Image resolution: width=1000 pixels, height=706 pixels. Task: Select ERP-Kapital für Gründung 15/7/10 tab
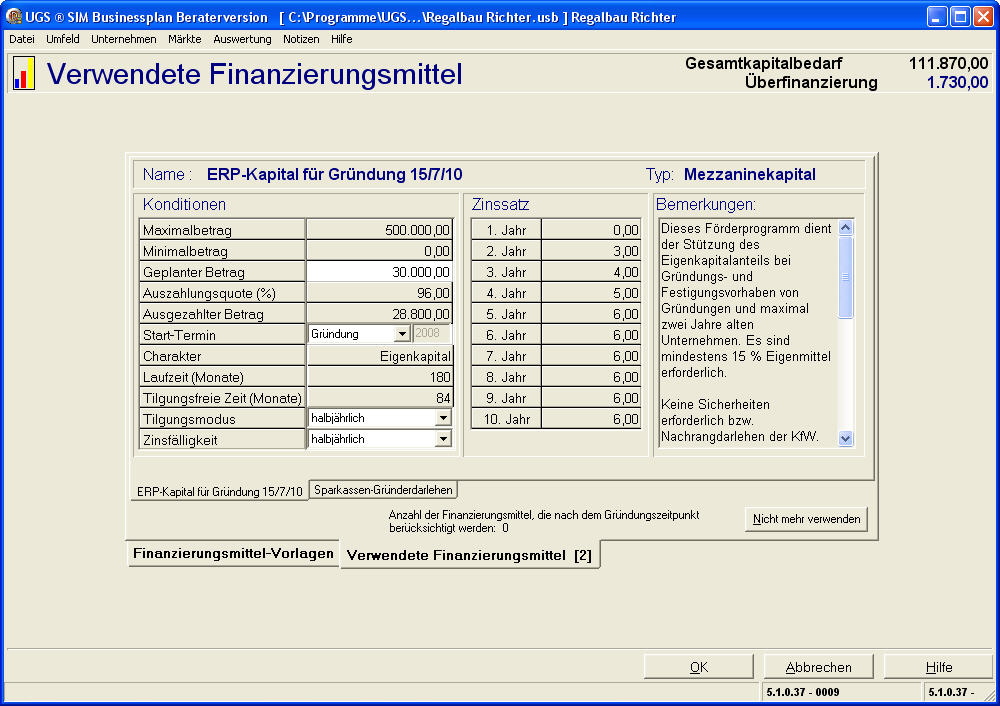pos(219,491)
